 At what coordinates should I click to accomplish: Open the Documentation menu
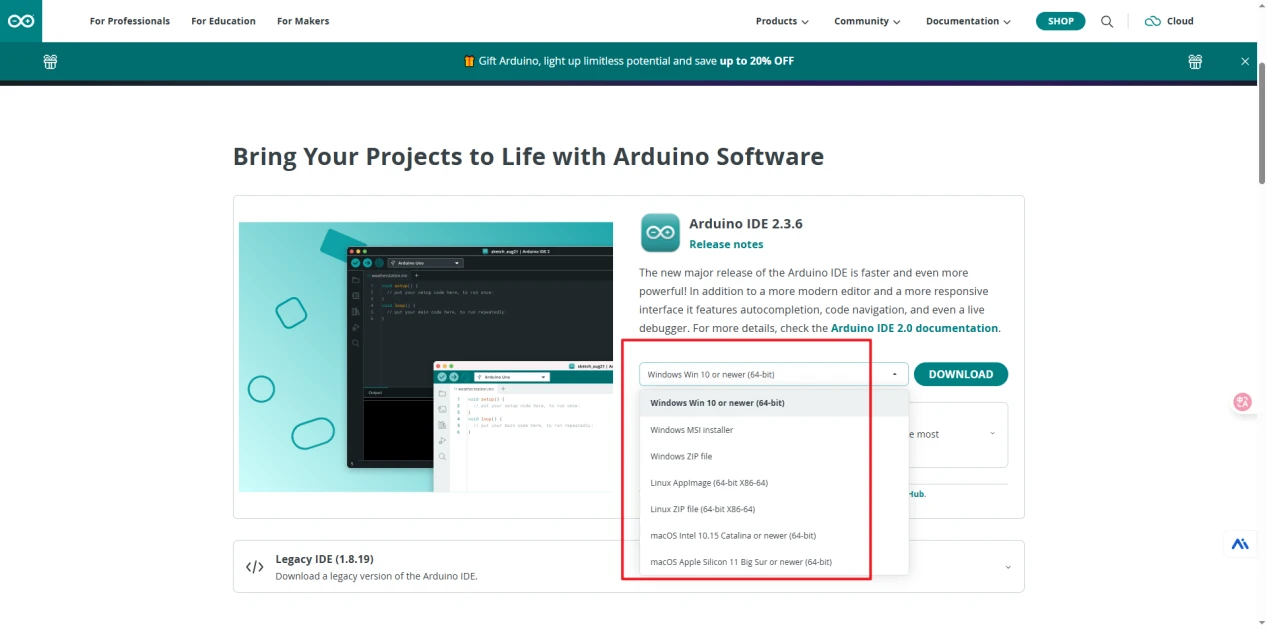(968, 21)
